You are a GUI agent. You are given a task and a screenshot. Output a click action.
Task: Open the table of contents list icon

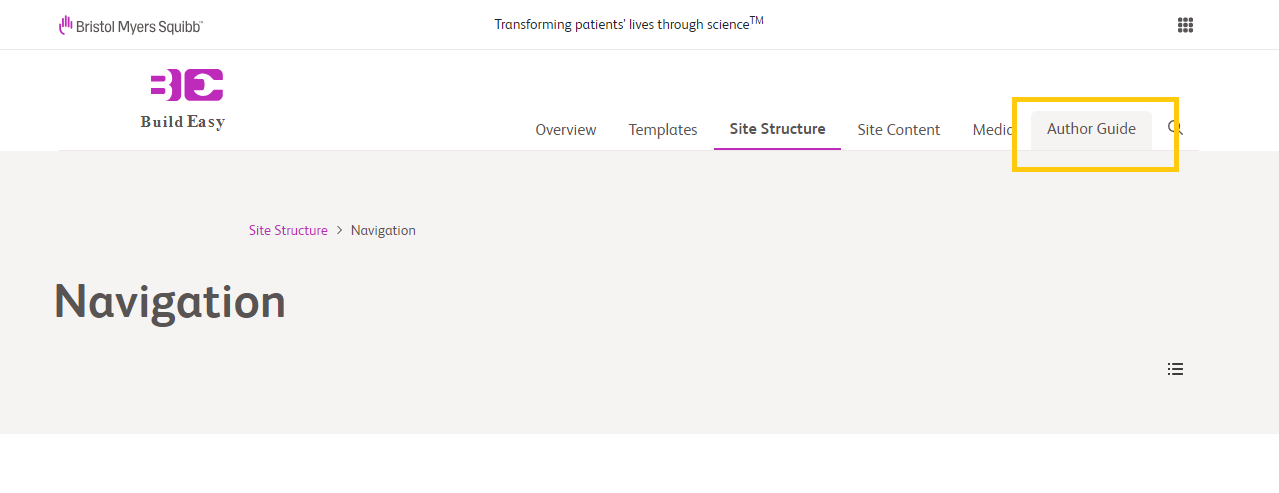1175,369
